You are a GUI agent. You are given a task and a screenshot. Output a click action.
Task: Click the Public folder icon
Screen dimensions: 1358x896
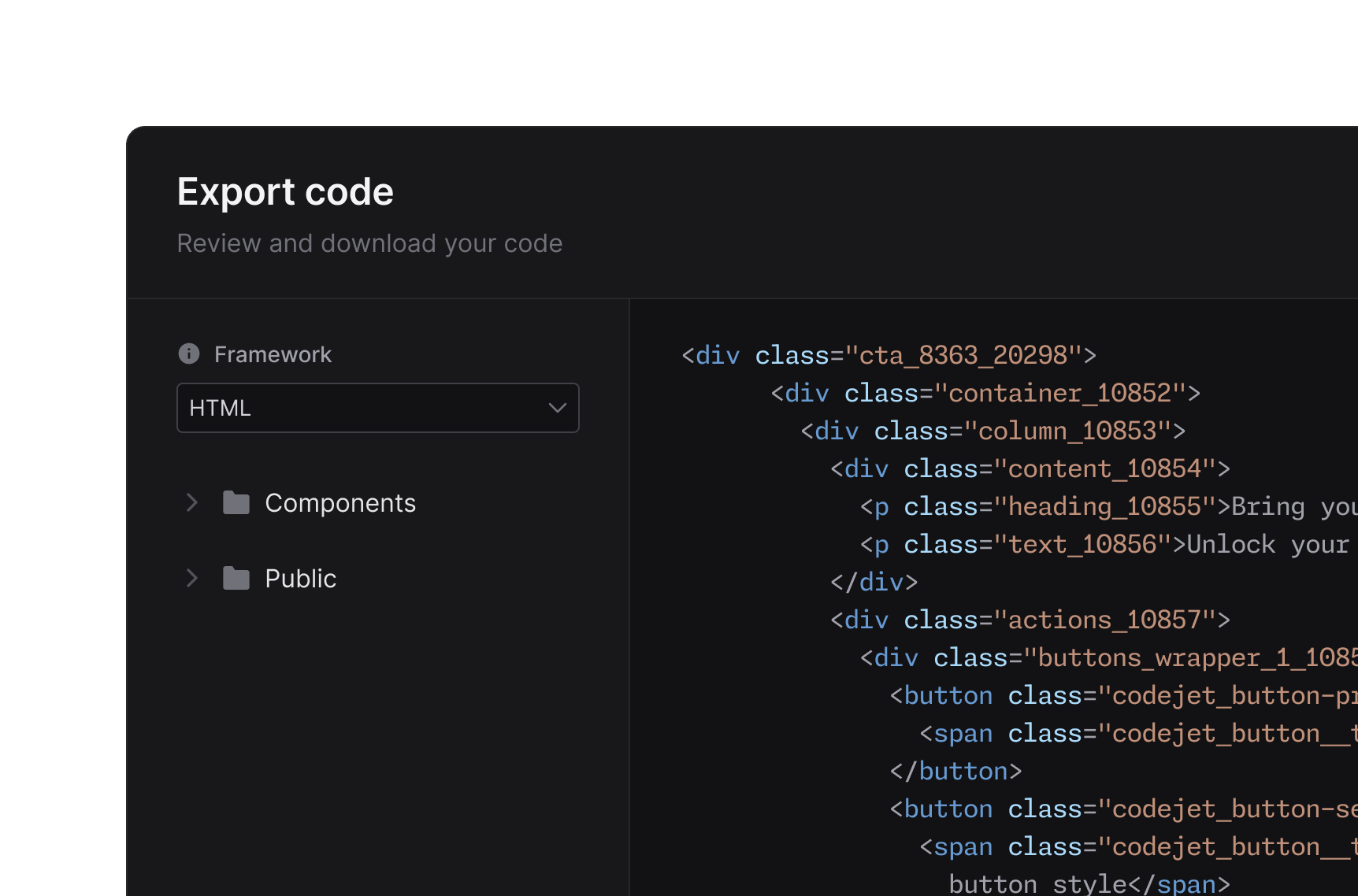point(236,578)
